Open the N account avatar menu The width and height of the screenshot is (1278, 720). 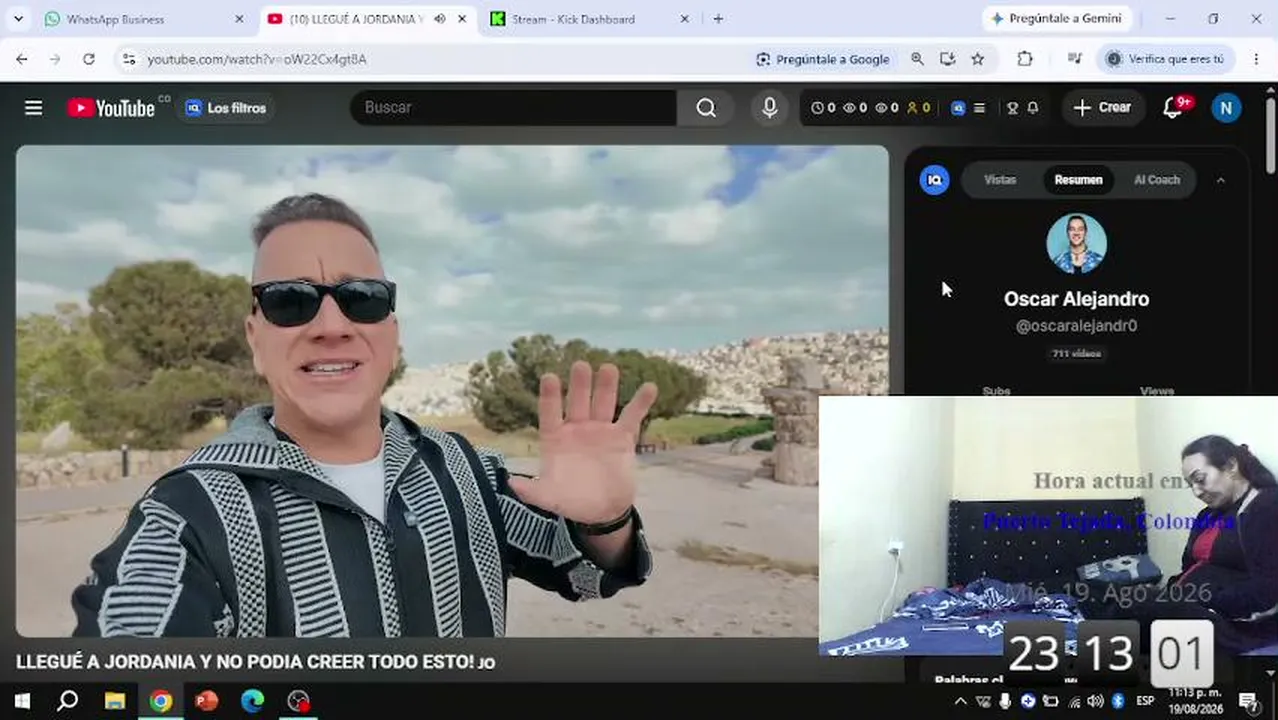pos(1226,108)
